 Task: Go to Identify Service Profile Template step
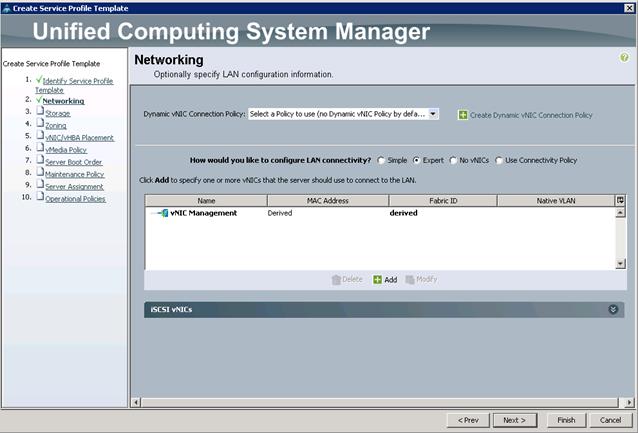74,85
